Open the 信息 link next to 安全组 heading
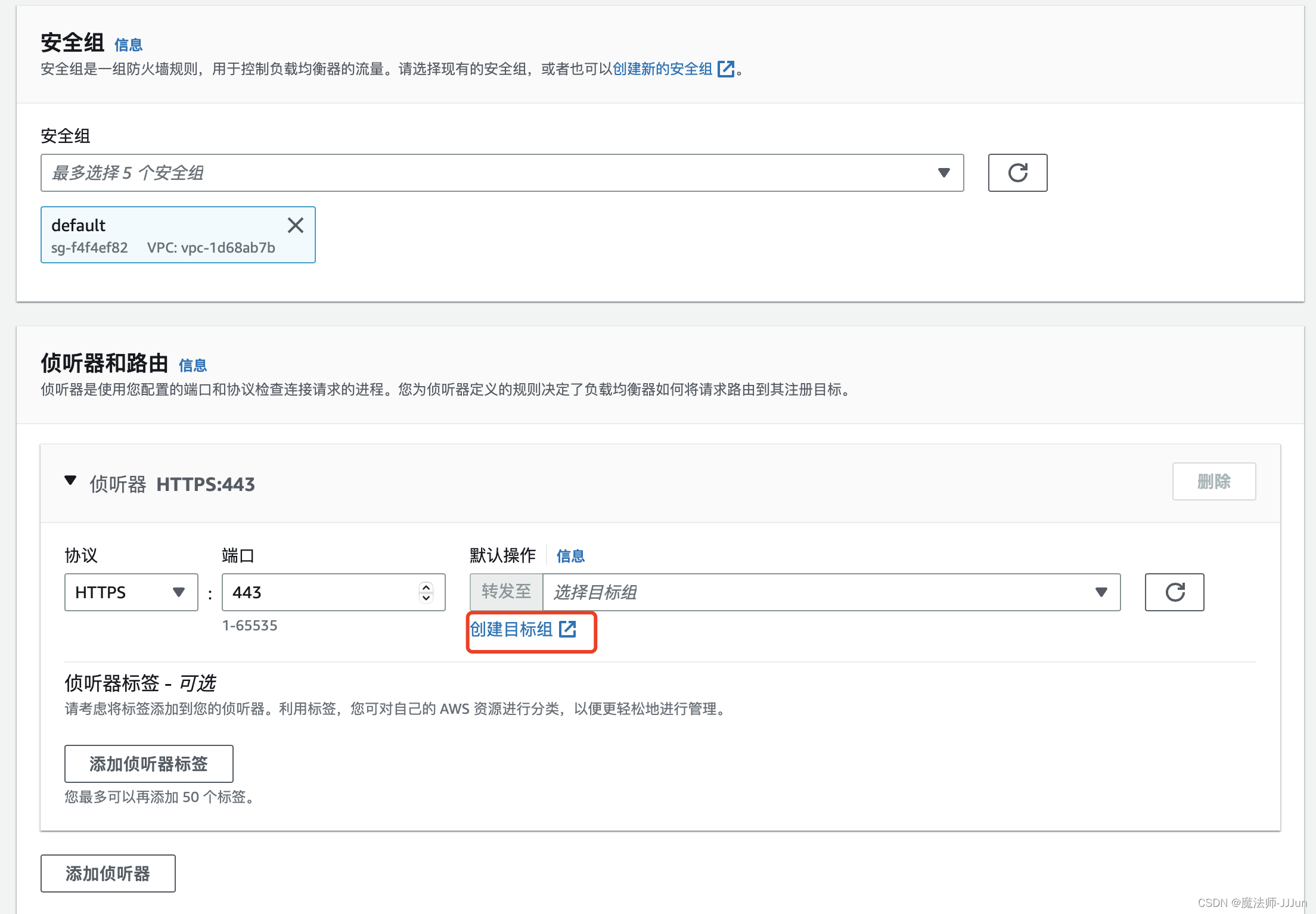 coord(128,45)
